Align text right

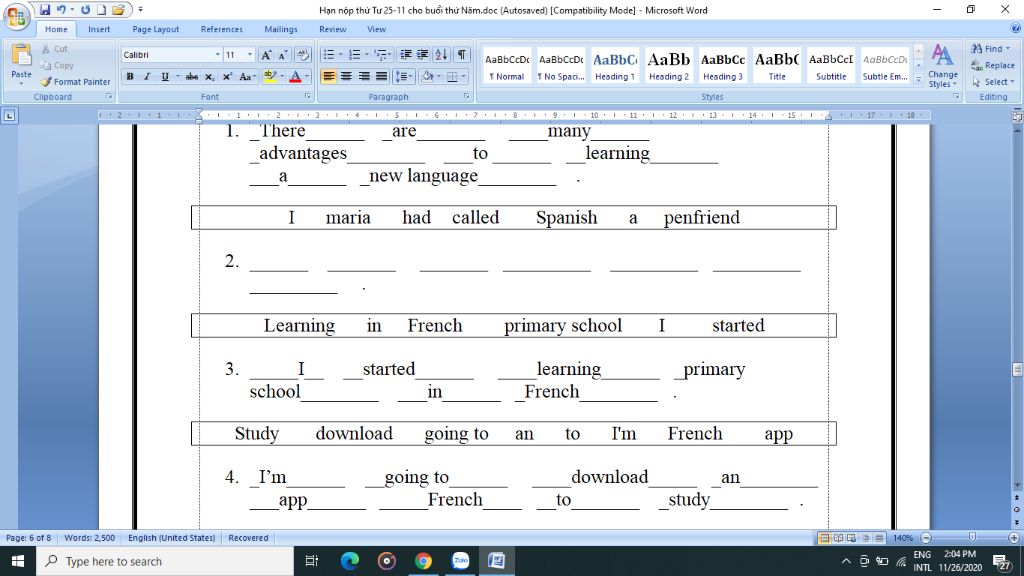tap(364, 76)
